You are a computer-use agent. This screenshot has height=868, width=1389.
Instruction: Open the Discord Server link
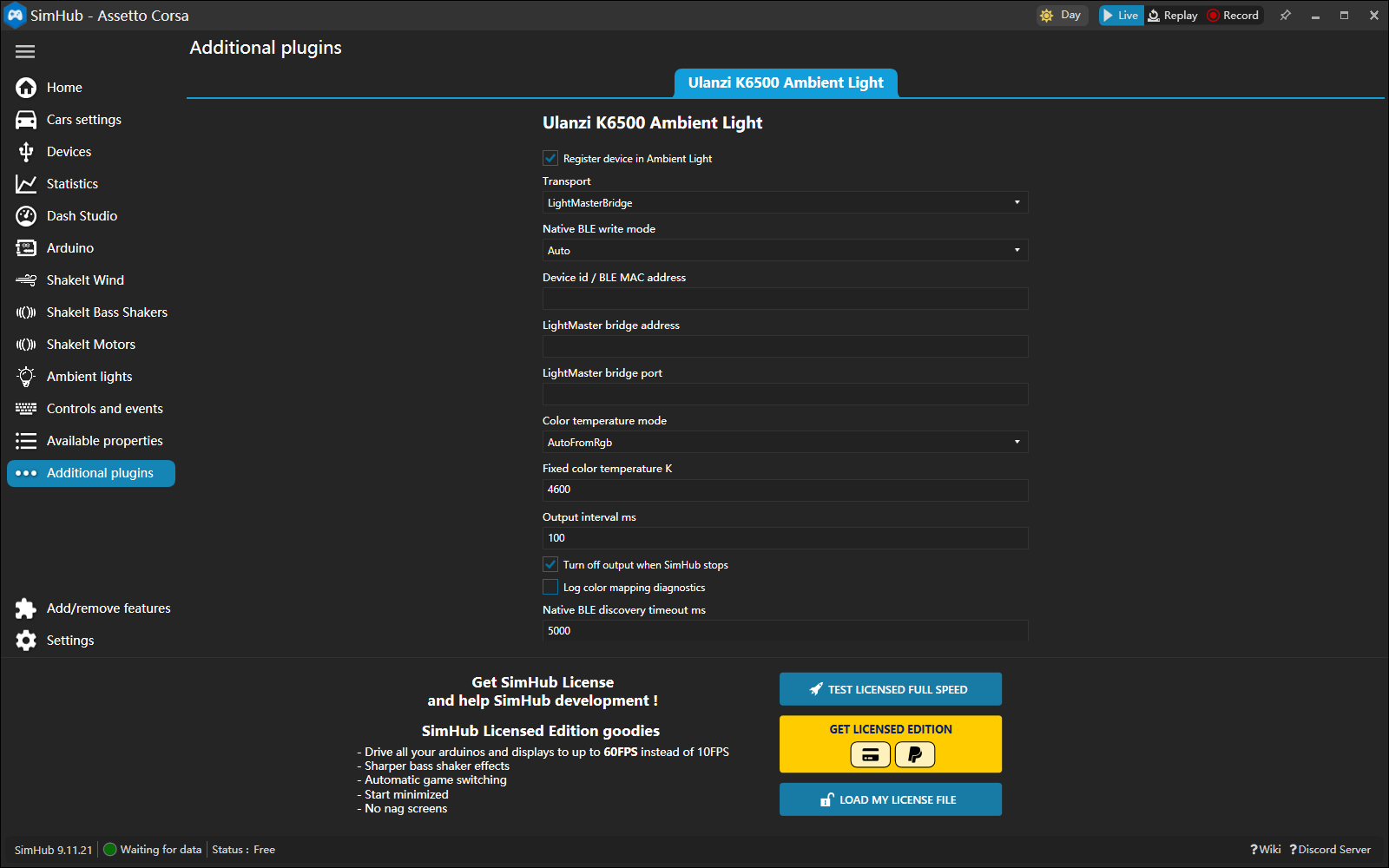click(x=1330, y=850)
